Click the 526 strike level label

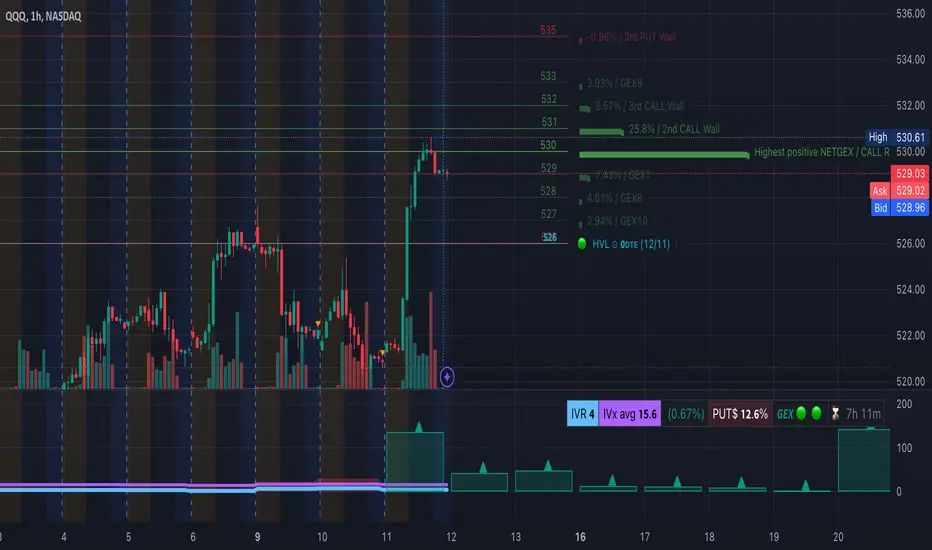coord(550,237)
